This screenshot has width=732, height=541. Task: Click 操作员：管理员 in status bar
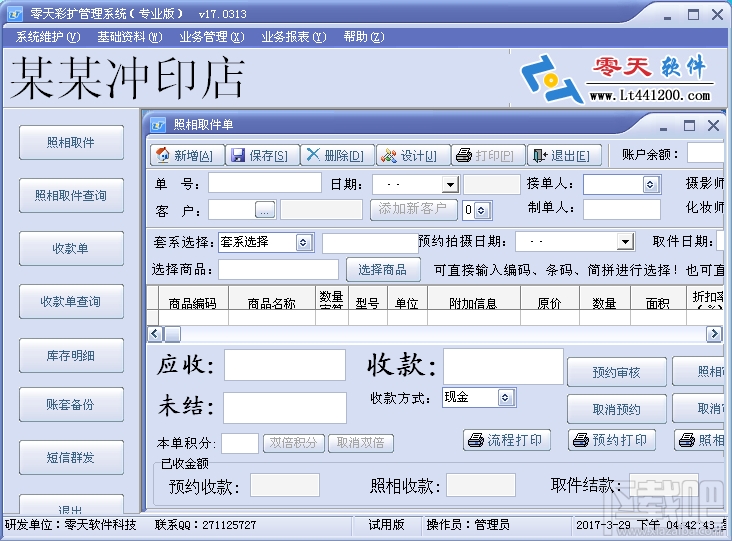tap(468, 525)
